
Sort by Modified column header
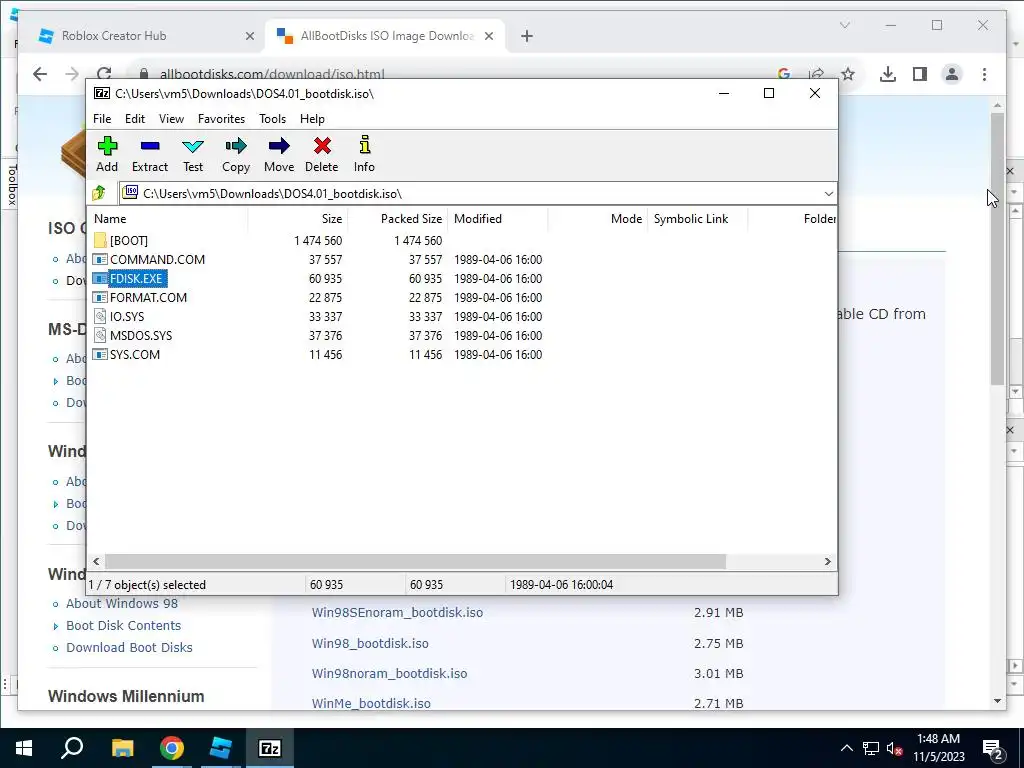[x=498, y=219]
